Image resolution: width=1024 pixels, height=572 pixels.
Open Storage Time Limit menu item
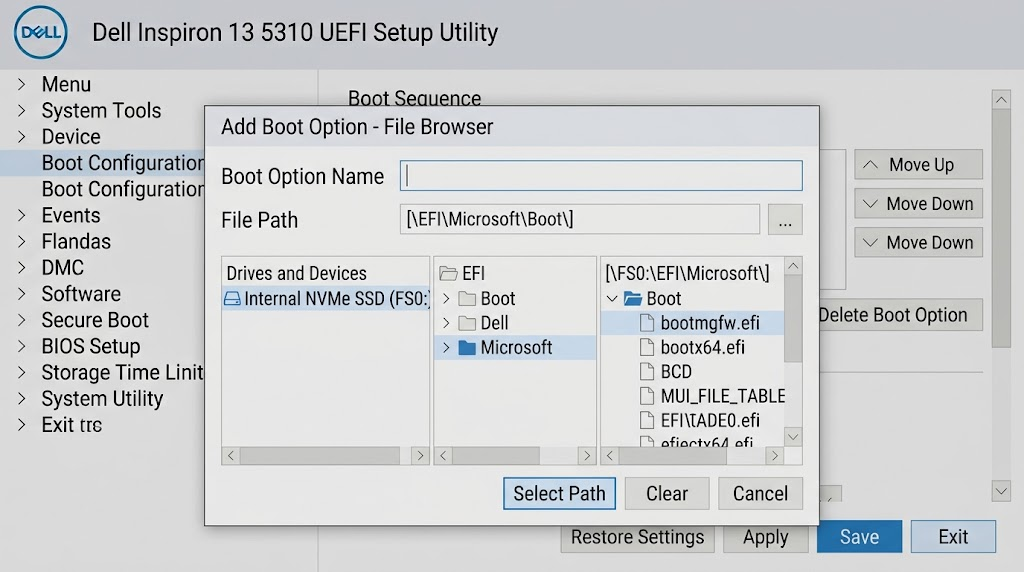point(123,372)
